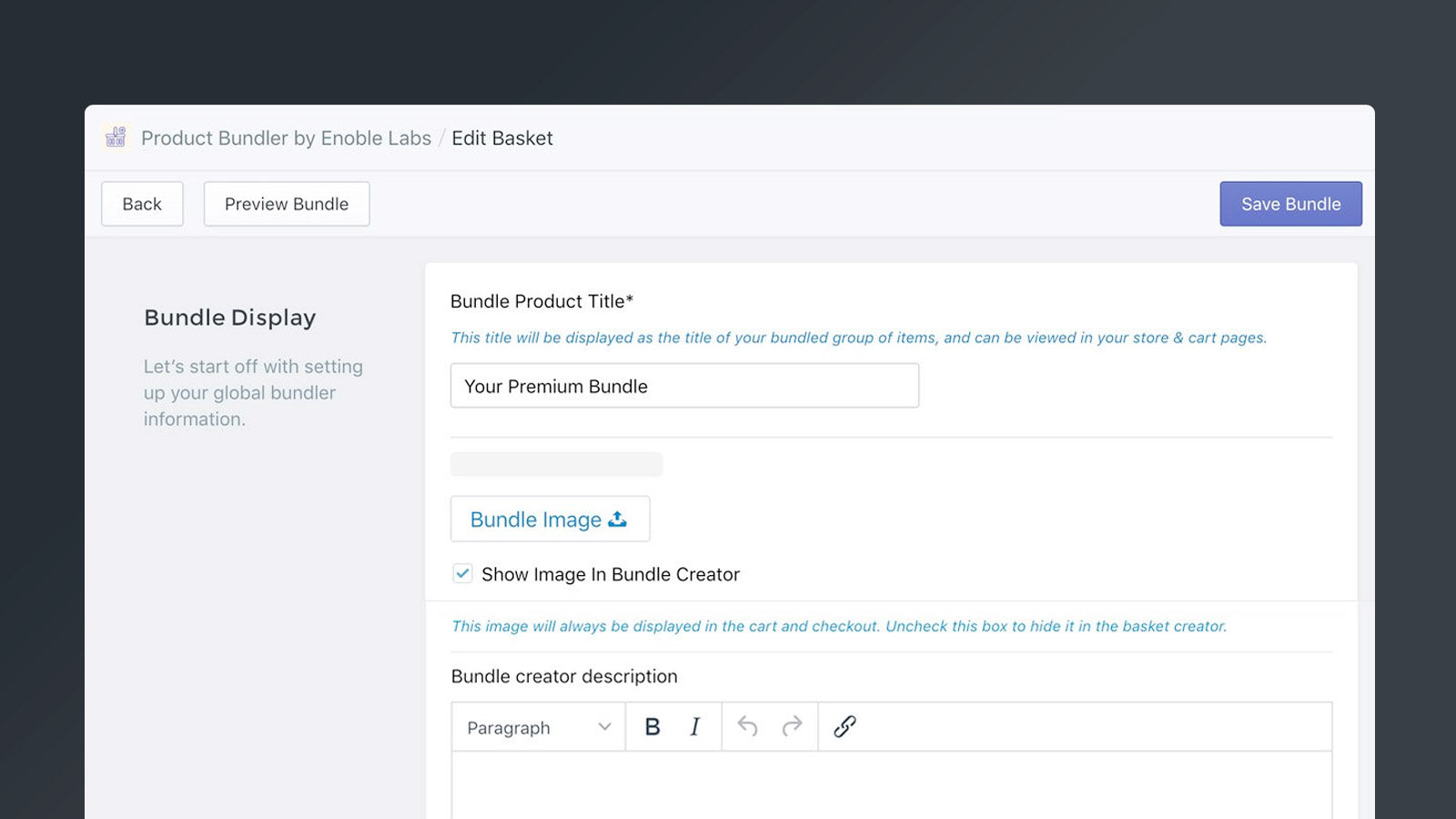Click inside the Bundle Product Title field

(684, 386)
